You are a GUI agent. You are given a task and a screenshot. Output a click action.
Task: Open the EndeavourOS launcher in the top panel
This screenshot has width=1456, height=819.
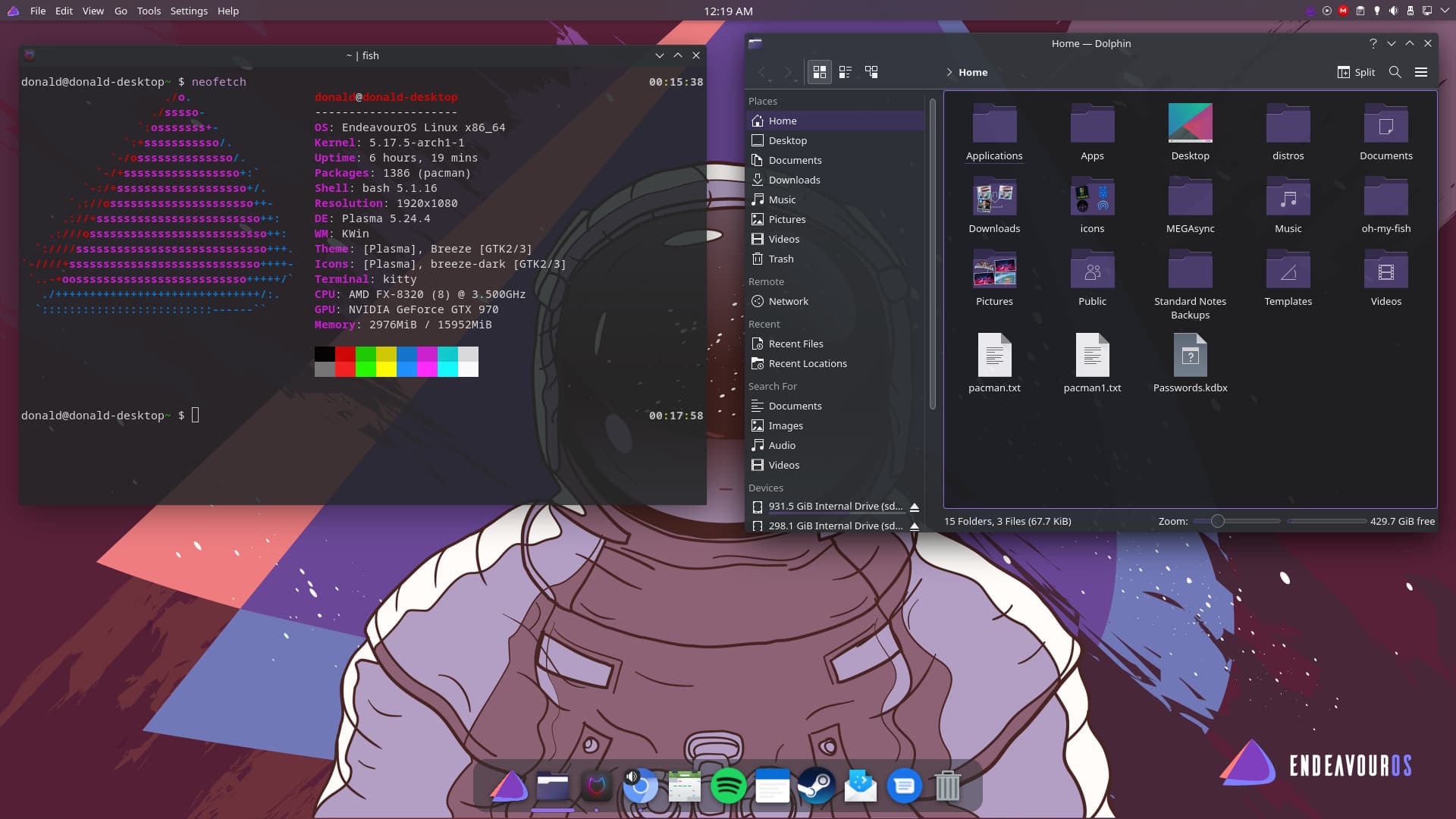point(12,11)
